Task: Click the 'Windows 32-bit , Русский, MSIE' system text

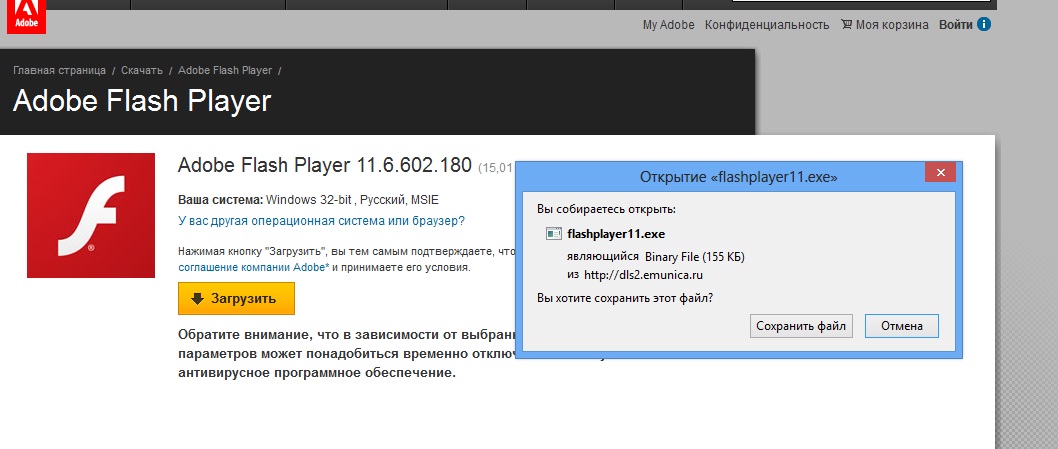Action: [353, 200]
